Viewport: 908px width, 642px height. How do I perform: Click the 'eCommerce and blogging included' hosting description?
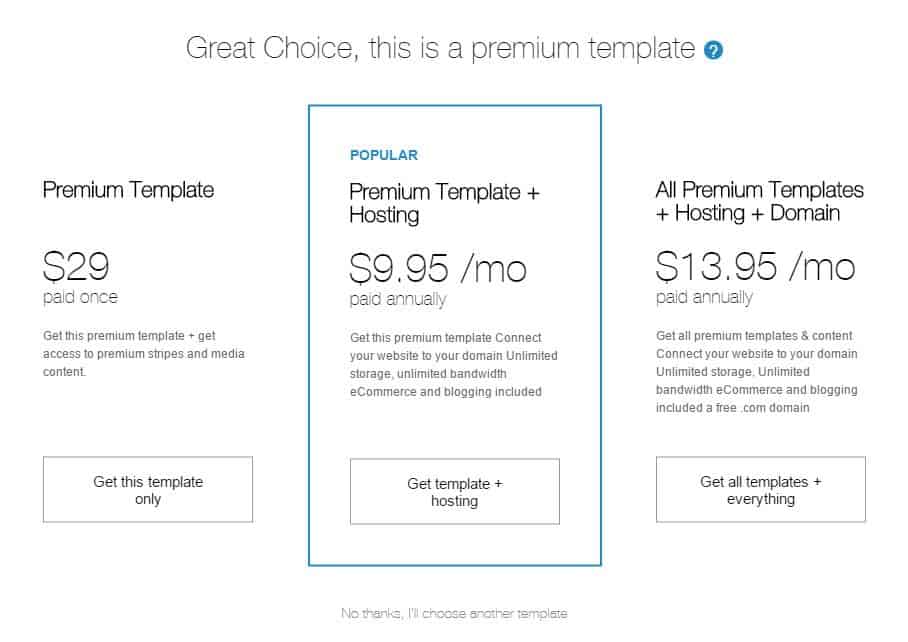[453, 365]
